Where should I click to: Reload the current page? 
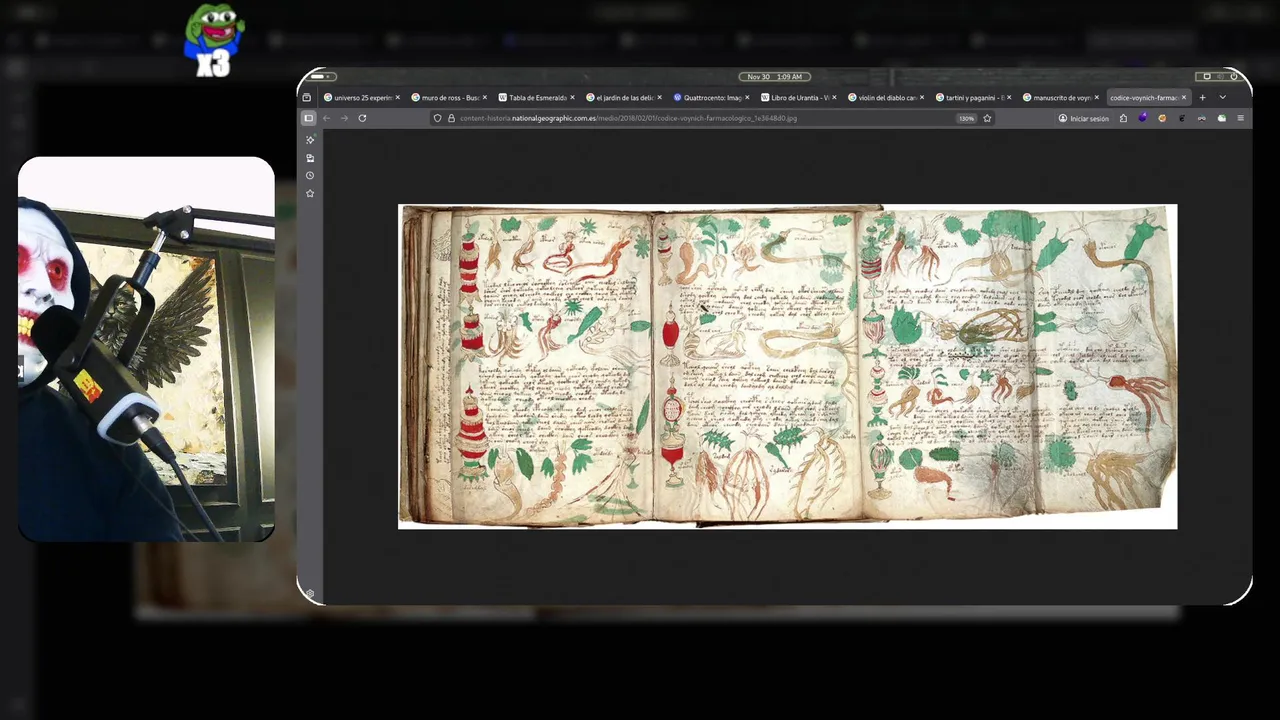(x=362, y=118)
